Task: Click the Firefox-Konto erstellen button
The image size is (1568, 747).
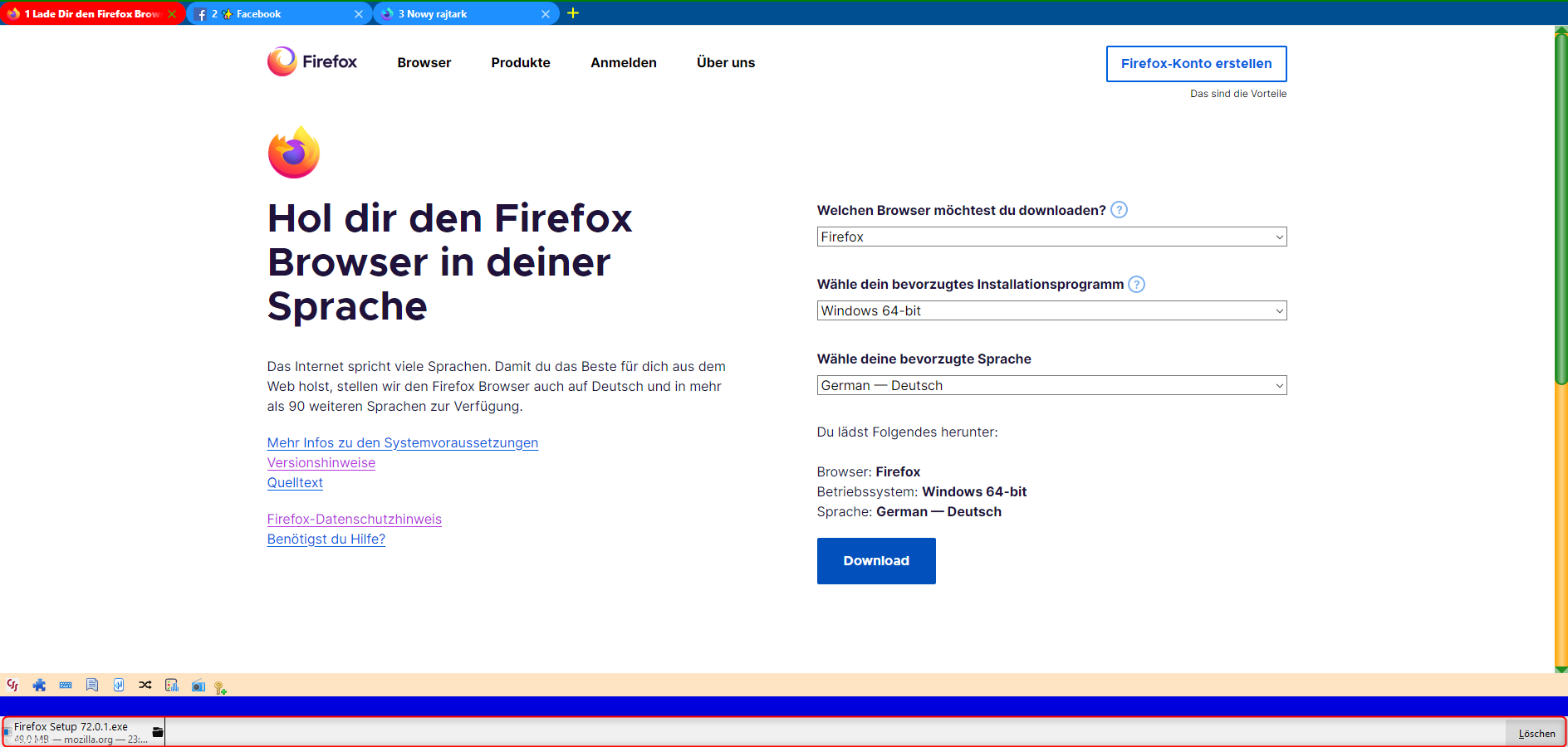Action: pyautogui.click(x=1196, y=64)
